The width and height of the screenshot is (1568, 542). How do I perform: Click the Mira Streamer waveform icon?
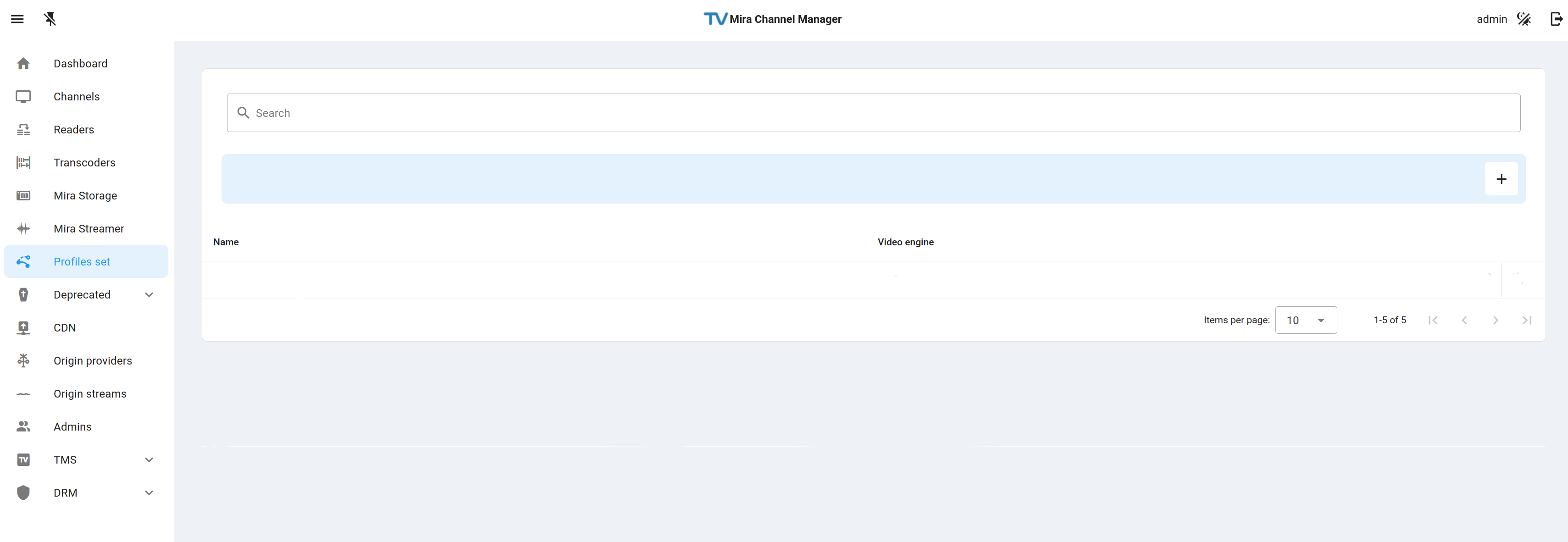click(23, 229)
